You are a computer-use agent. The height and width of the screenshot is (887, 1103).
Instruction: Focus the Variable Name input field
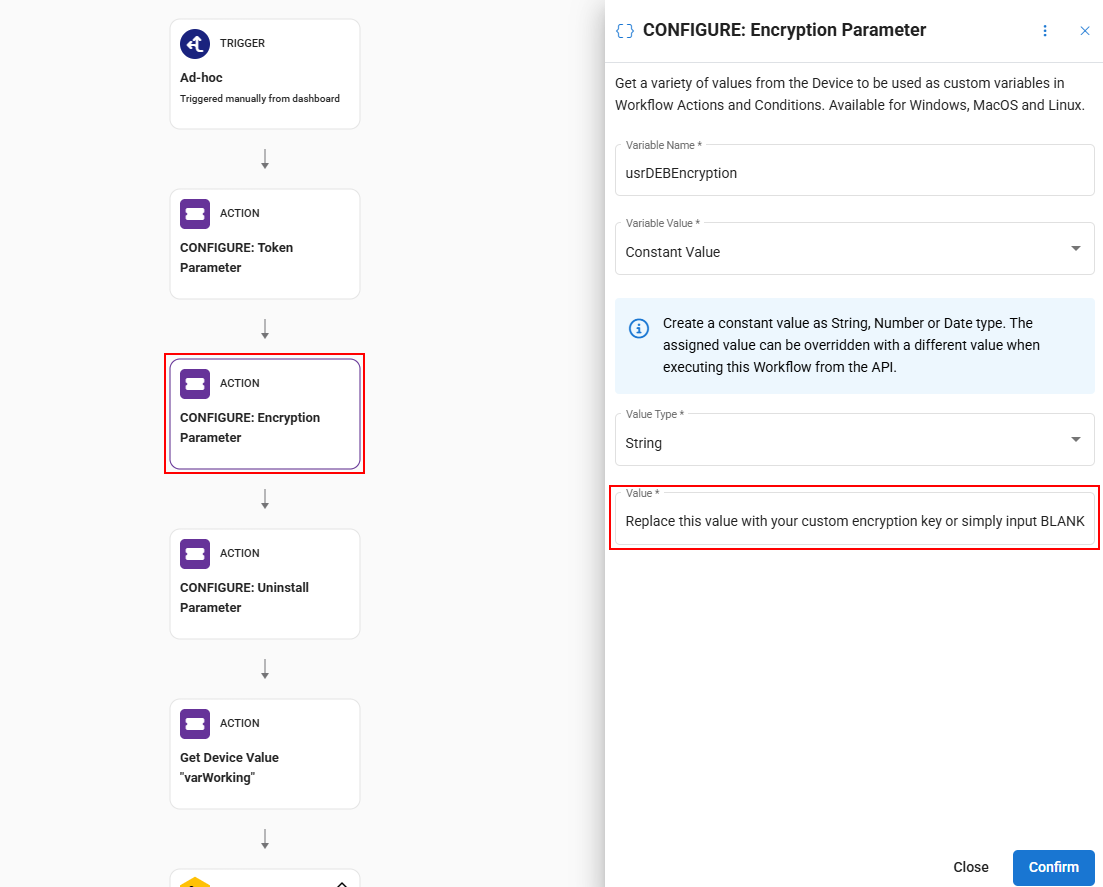[x=855, y=170]
